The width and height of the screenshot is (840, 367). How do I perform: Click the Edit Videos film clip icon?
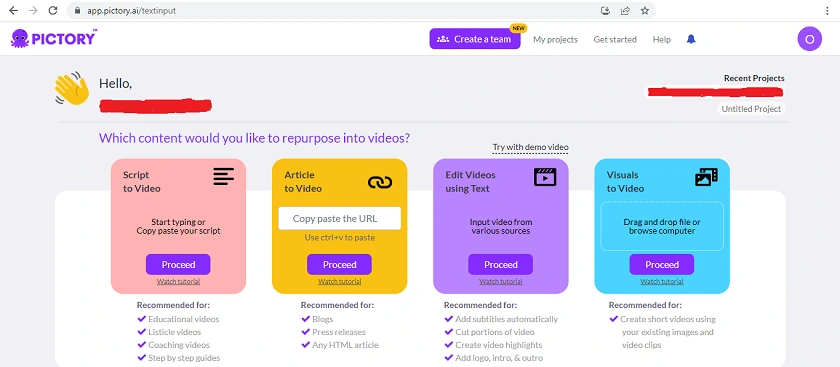[x=545, y=177]
